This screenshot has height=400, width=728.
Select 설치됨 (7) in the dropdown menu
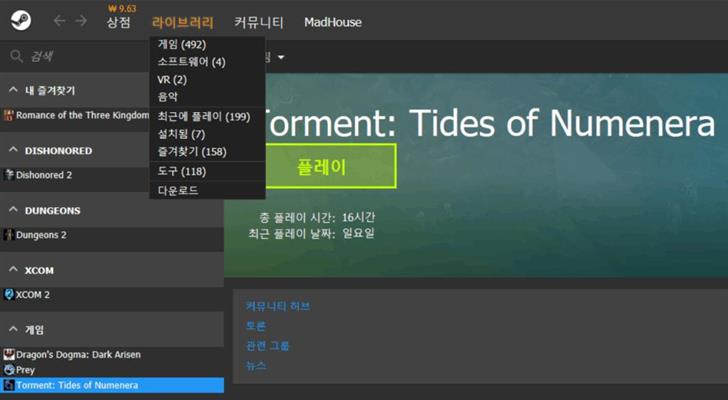click(181, 134)
